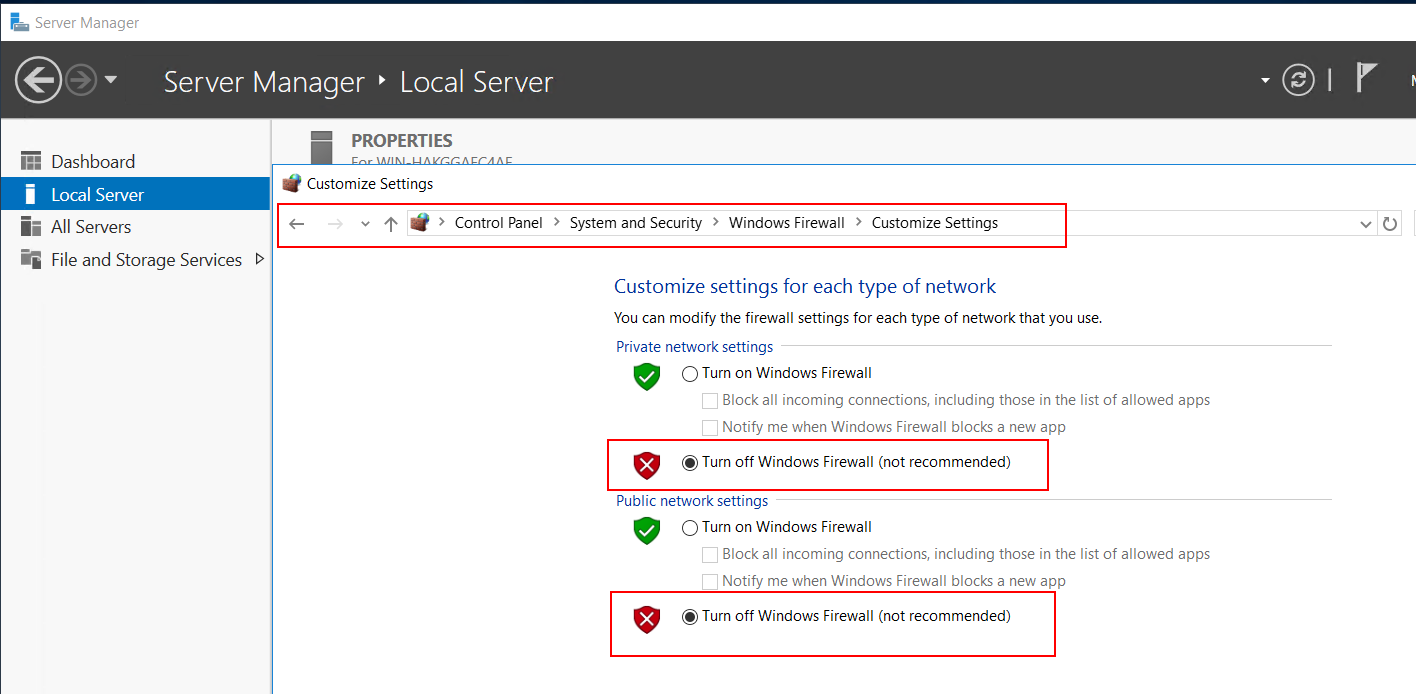The height and width of the screenshot is (694, 1416).
Task: Click the server icon beside PROPERTIES
Action: pyautogui.click(x=321, y=147)
